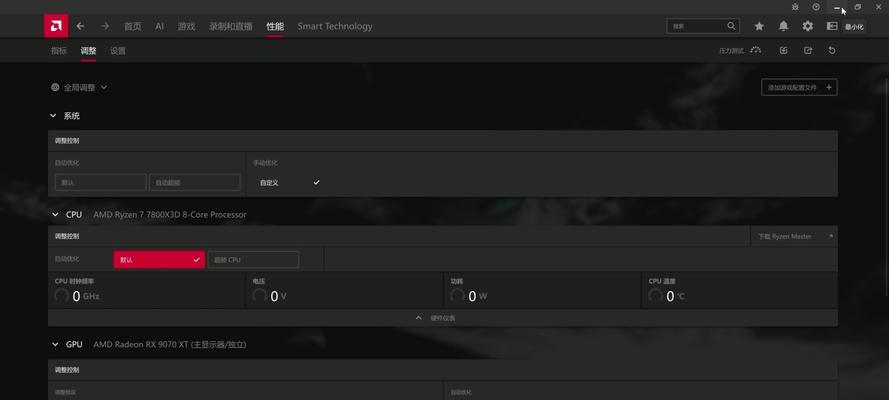The height and width of the screenshot is (400, 889).
Task: Open the Smart Technology tab
Action: pyautogui.click(x=335, y=26)
